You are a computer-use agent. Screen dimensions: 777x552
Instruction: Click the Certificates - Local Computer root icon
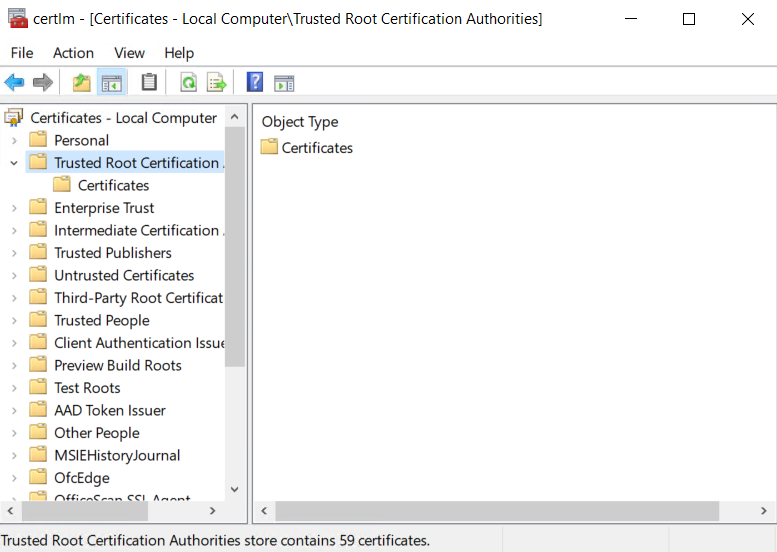[x=13, y=118]
